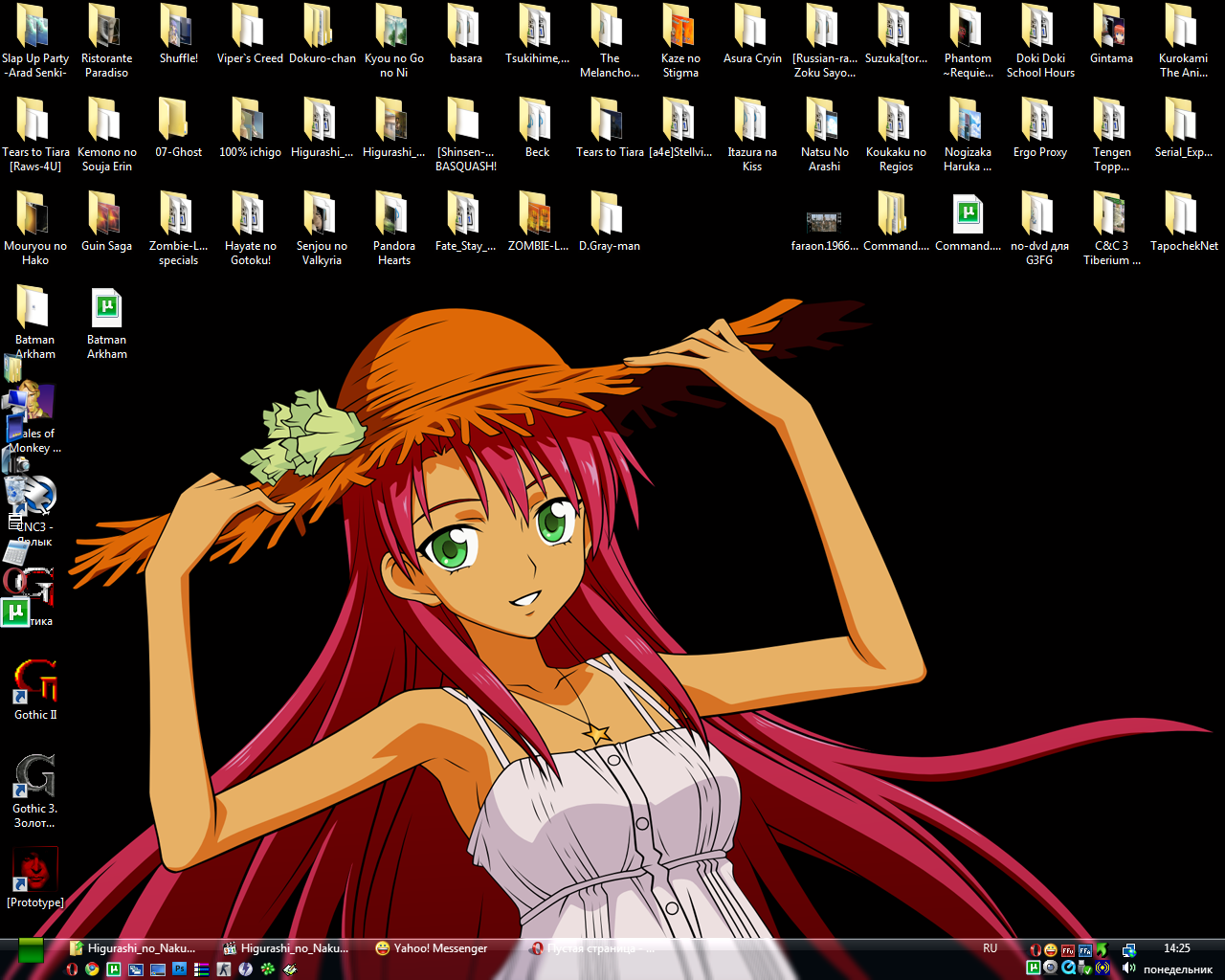
Task: Click the RU language indicator
Action: point(990,948)
